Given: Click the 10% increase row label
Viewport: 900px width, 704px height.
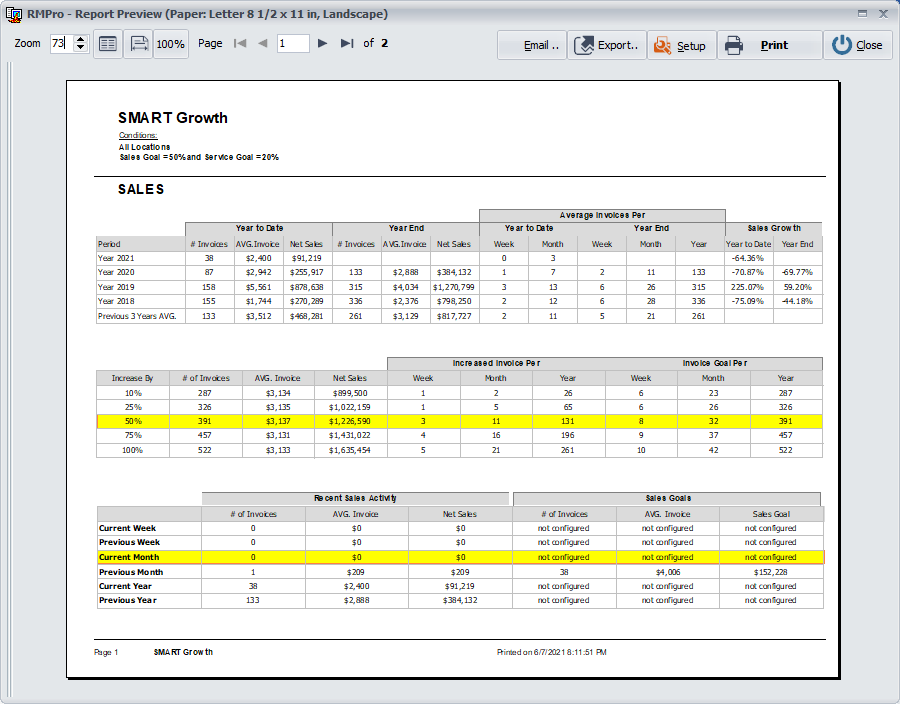Looking at the screenshot, I should 133,393.
